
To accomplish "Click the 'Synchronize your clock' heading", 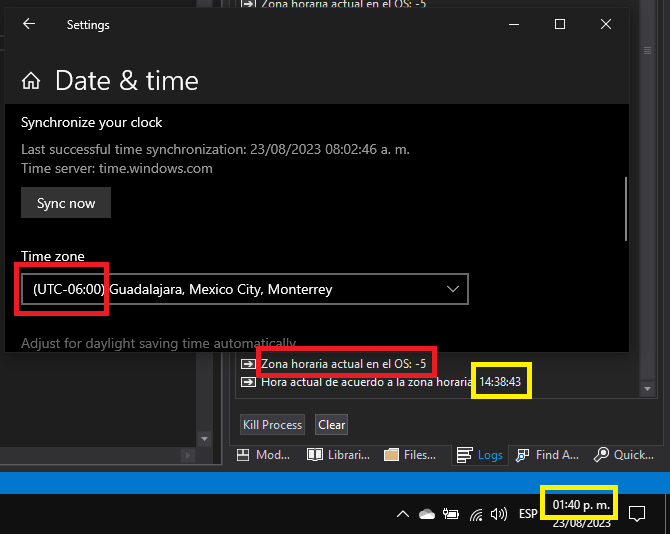I will tap(91, 122).
